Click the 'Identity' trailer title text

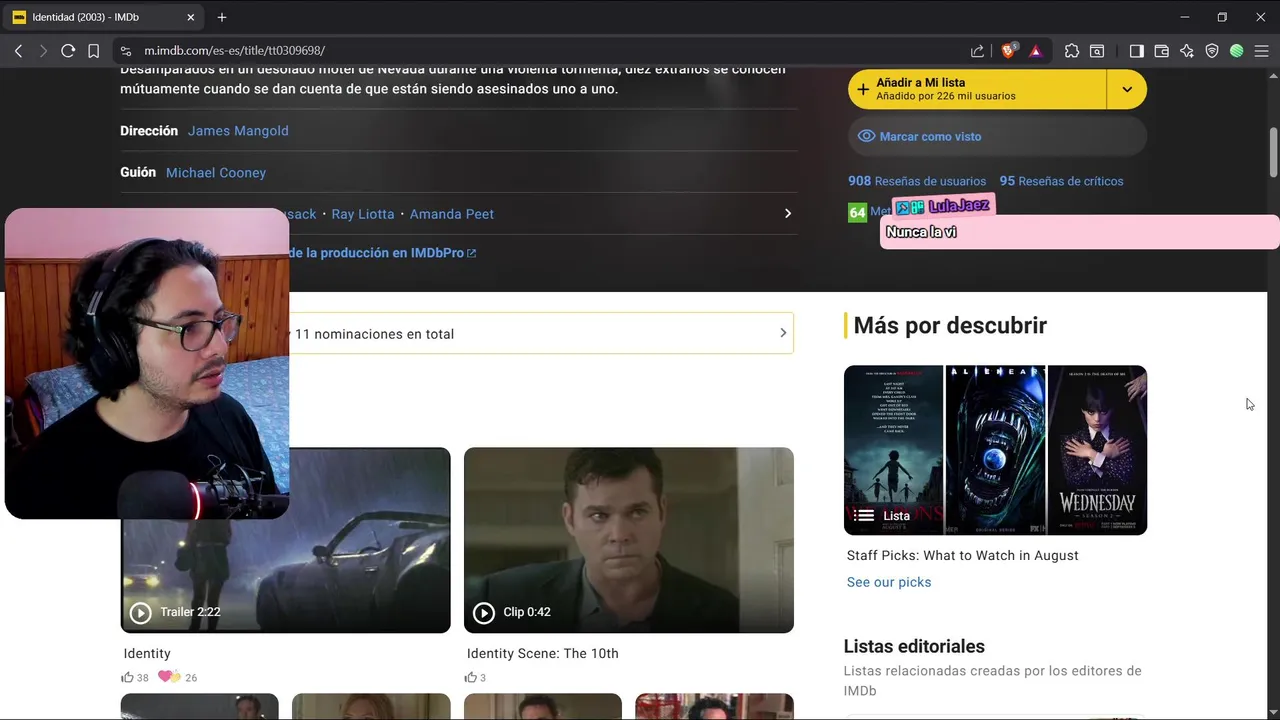click(x=147, y=653)
